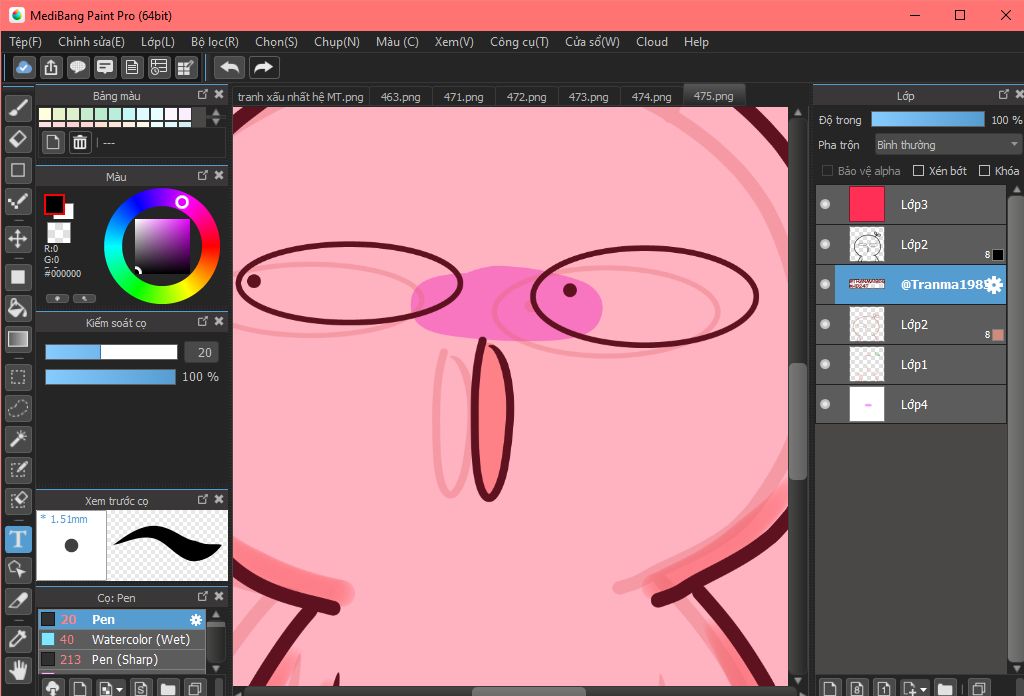Delete palette color with trash icon
The image size is (1024, 696).
tap(80, 142)
